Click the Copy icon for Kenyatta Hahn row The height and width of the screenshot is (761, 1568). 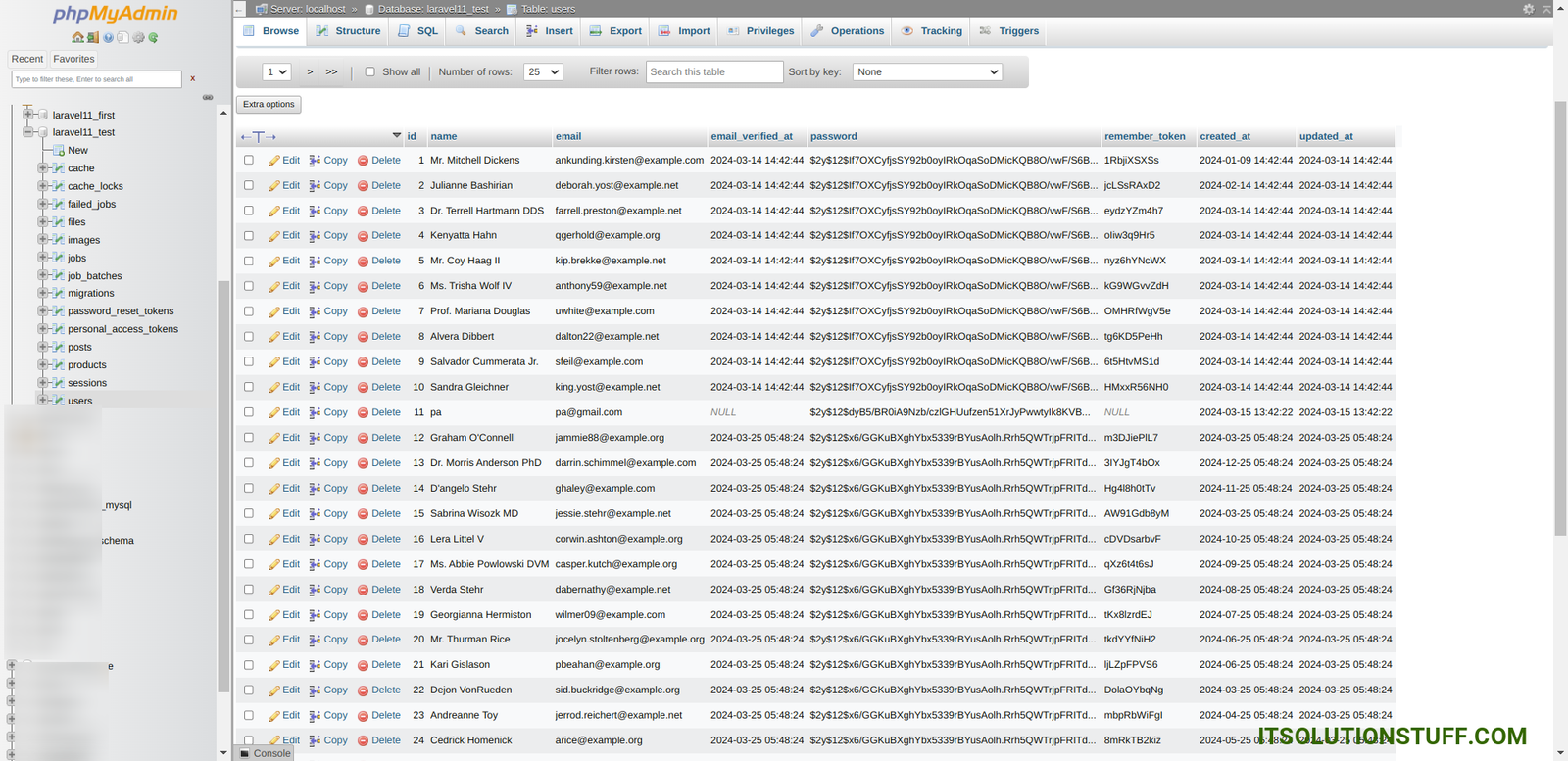315,236
